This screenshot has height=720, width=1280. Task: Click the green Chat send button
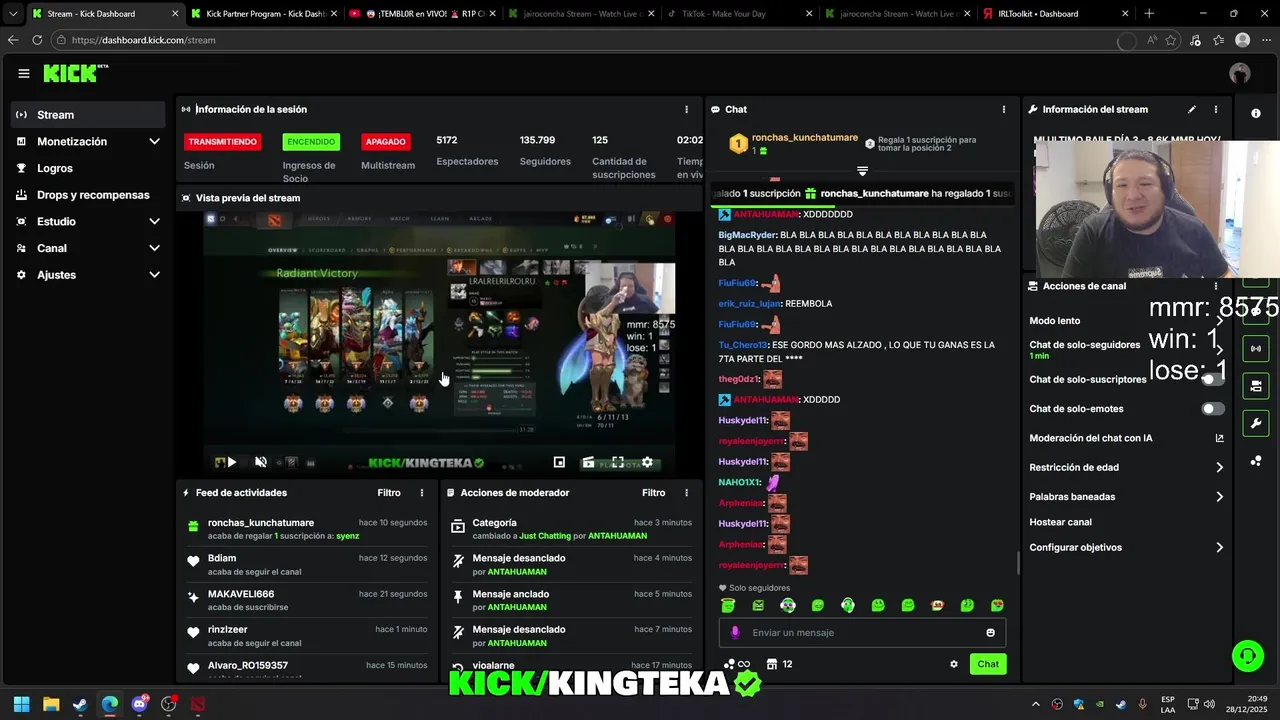tap(988, 664)
